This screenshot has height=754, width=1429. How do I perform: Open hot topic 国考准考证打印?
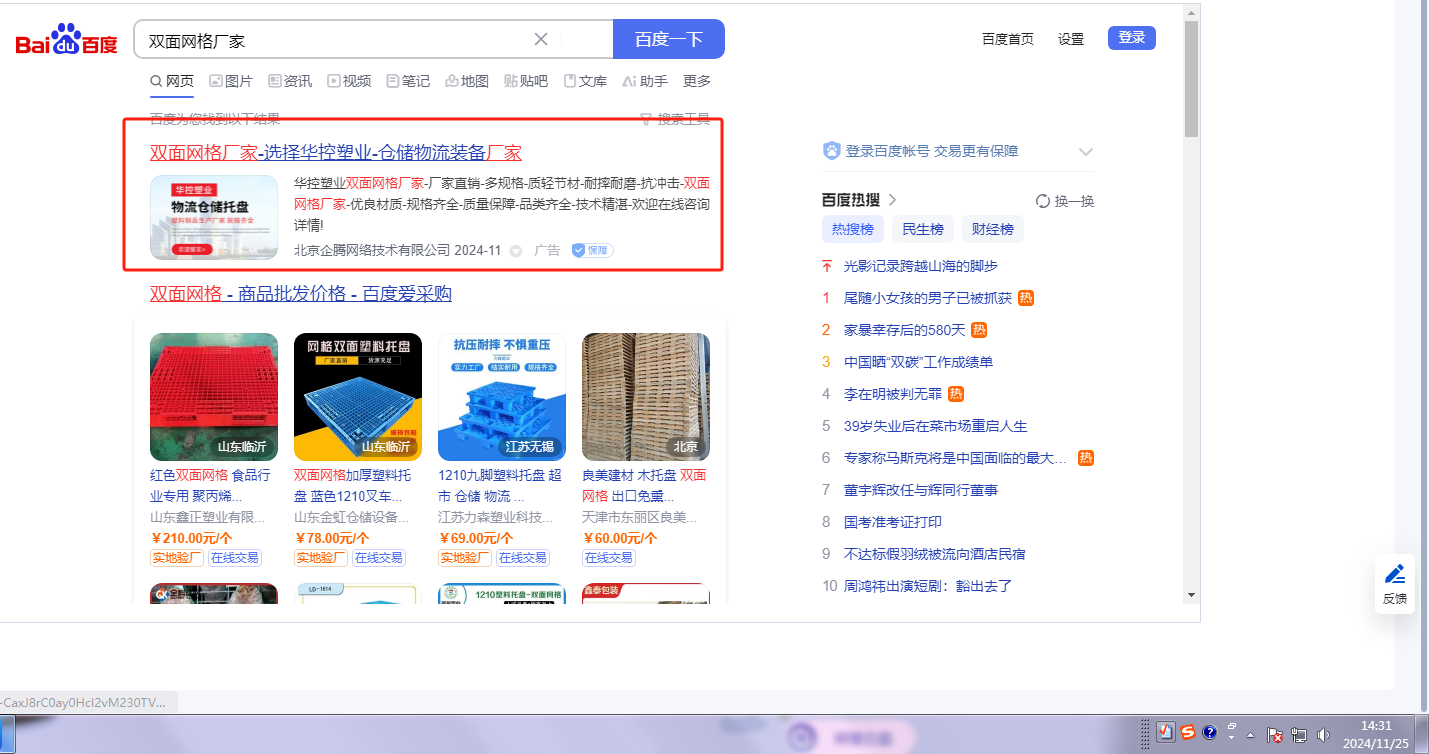click(x=893, y=522)
